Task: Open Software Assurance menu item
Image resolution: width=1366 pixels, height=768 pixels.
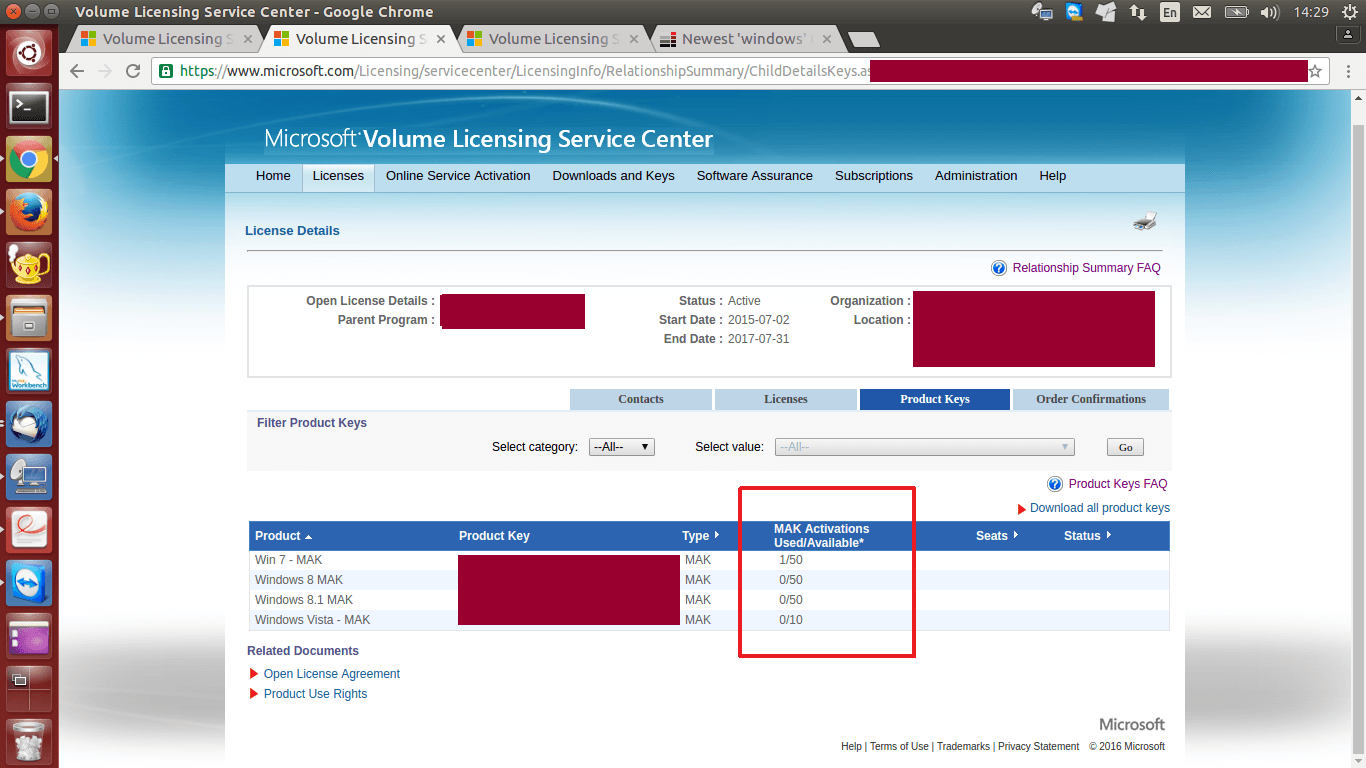Action: [755, 176]
